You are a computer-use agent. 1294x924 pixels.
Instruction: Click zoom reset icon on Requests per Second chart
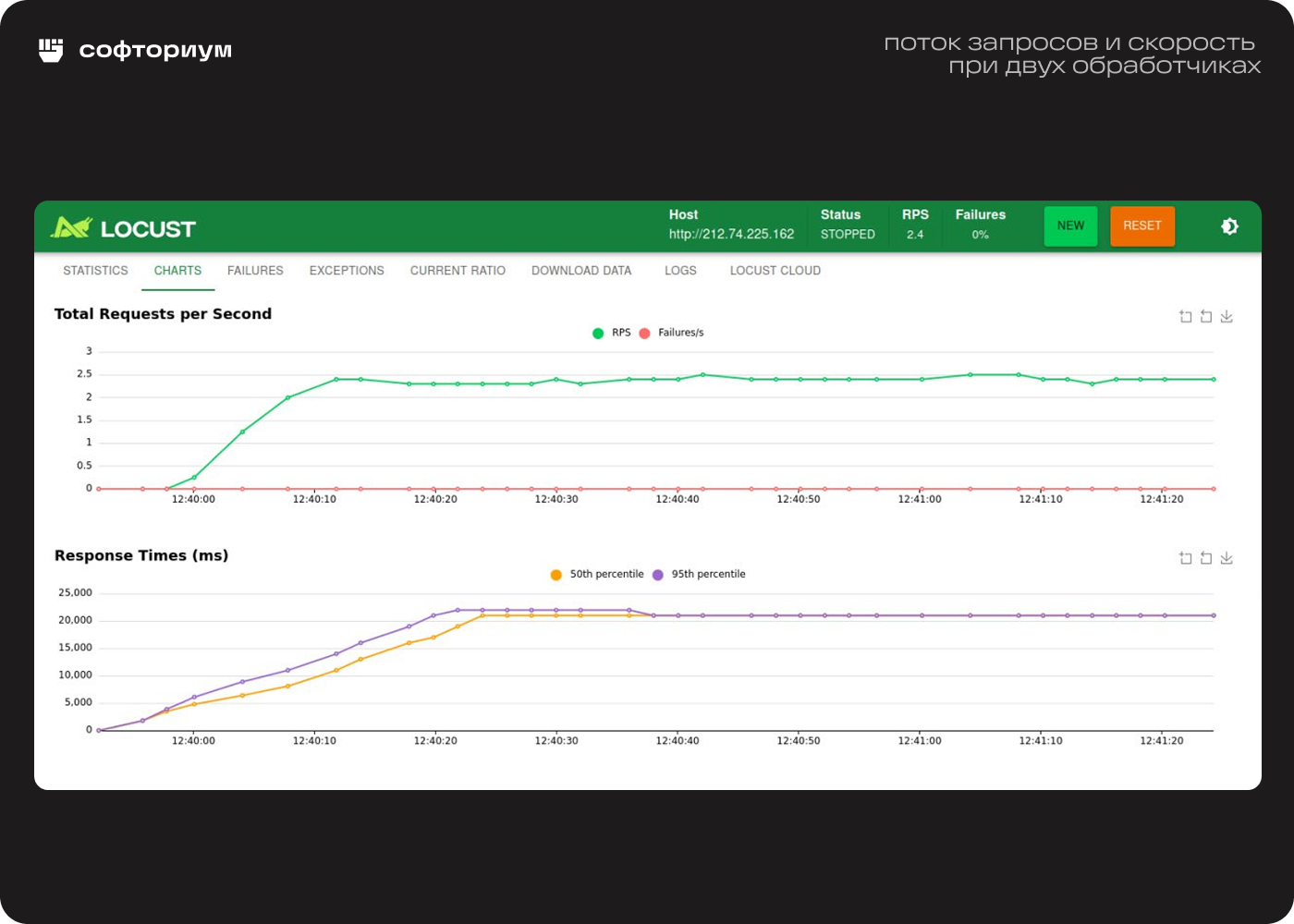(x=1206, y=317)
